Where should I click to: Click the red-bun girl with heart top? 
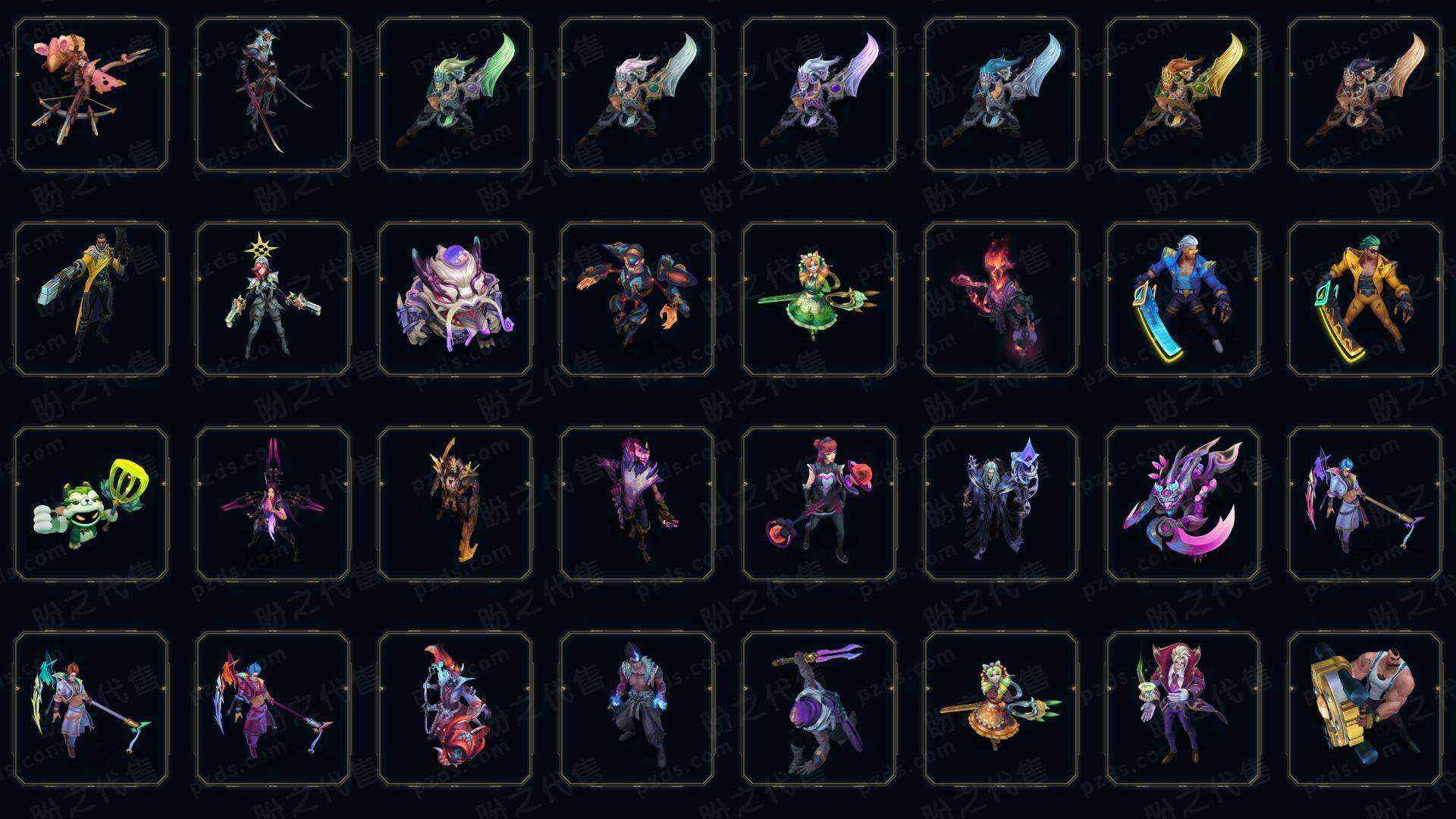819,504
